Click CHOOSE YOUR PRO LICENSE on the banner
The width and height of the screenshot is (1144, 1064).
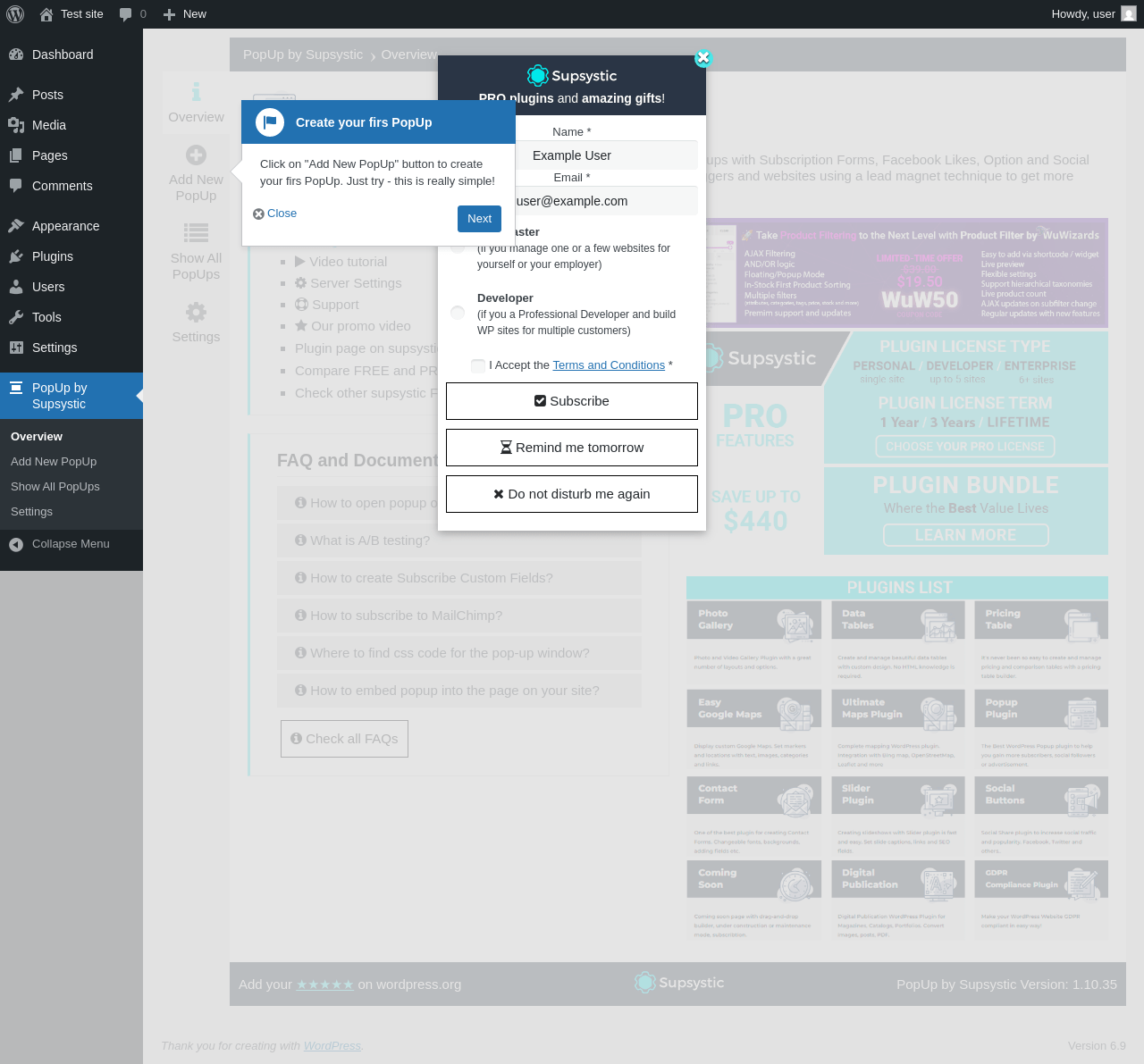point(965,446)
